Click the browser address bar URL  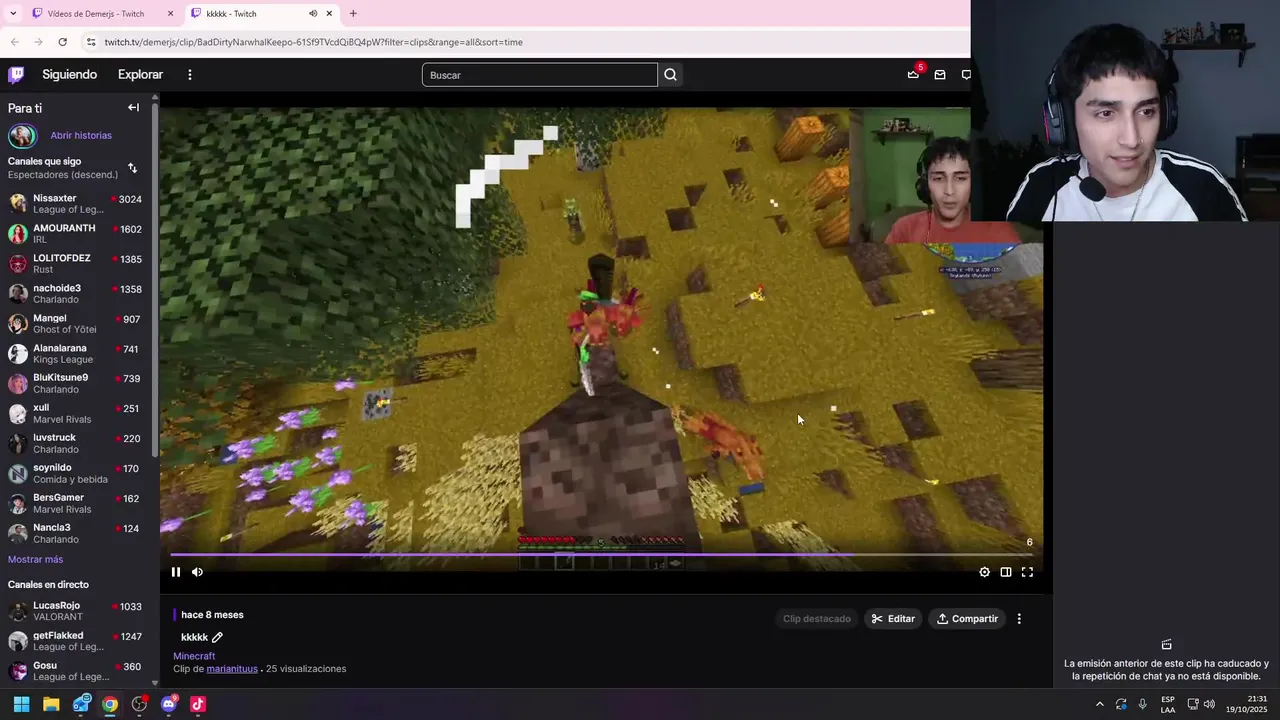coord(313,42)
